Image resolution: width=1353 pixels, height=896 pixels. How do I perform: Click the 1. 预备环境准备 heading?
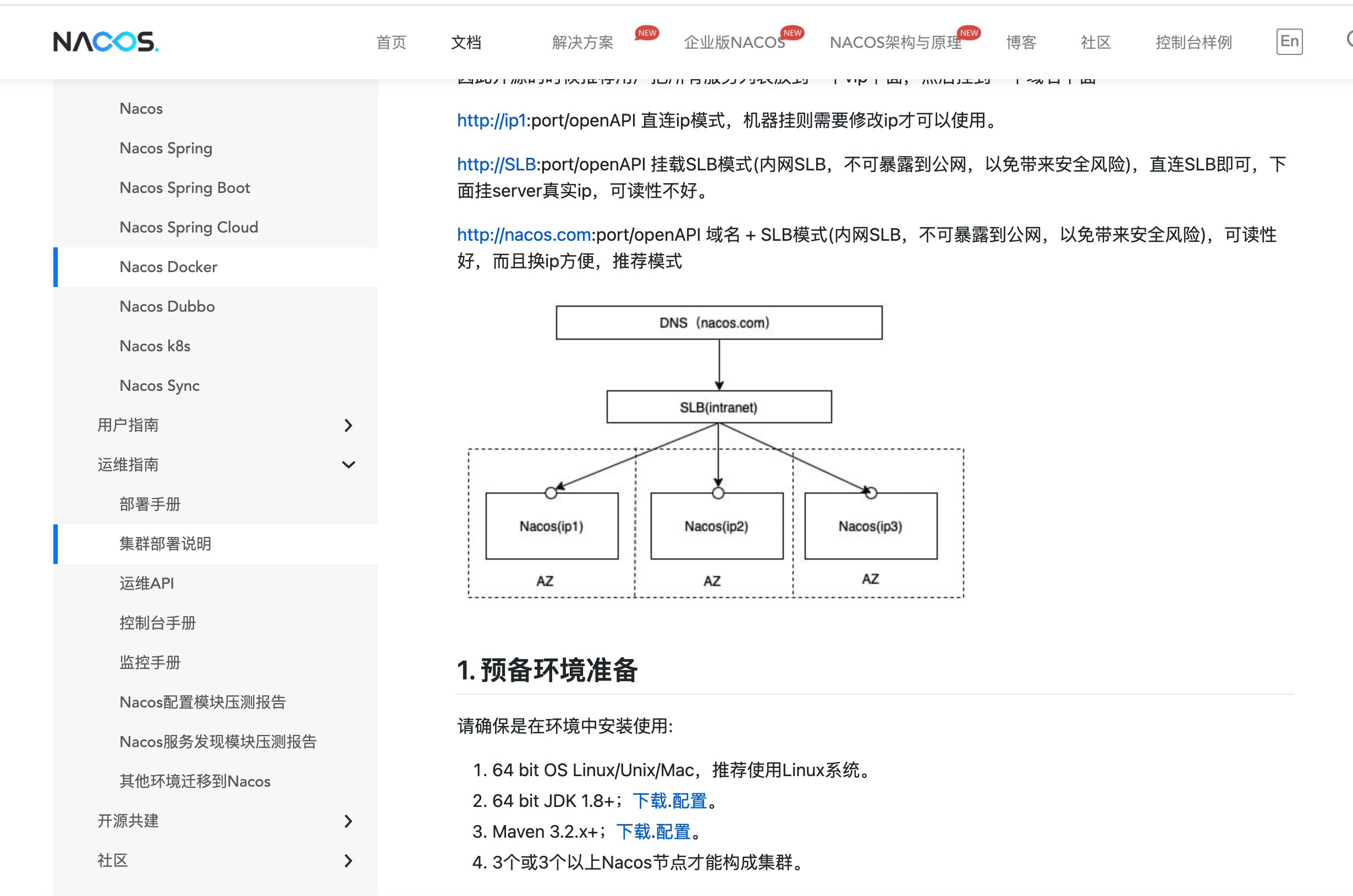pos(547,670)
